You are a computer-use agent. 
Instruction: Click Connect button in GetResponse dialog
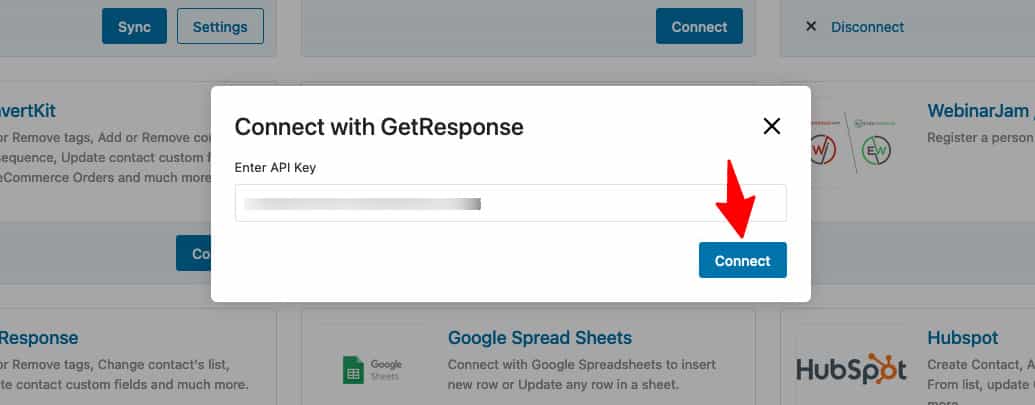pyautogui.click(x=743, y=260)
